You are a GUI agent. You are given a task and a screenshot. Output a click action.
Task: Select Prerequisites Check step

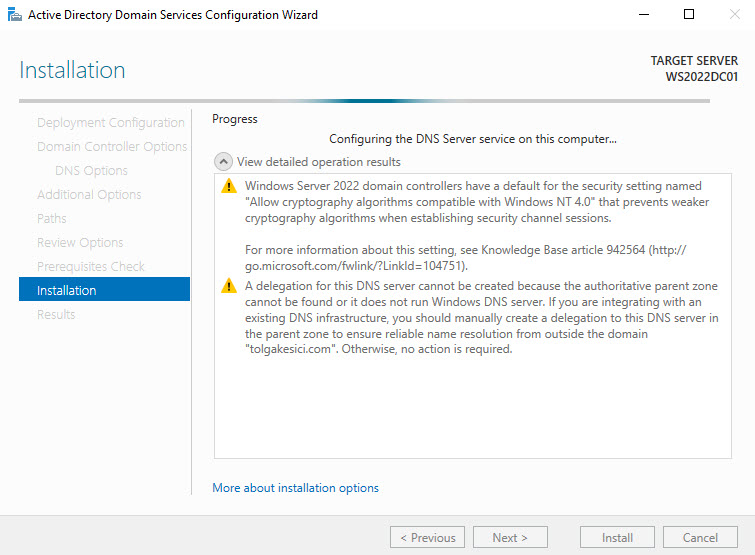pos(91,266)
